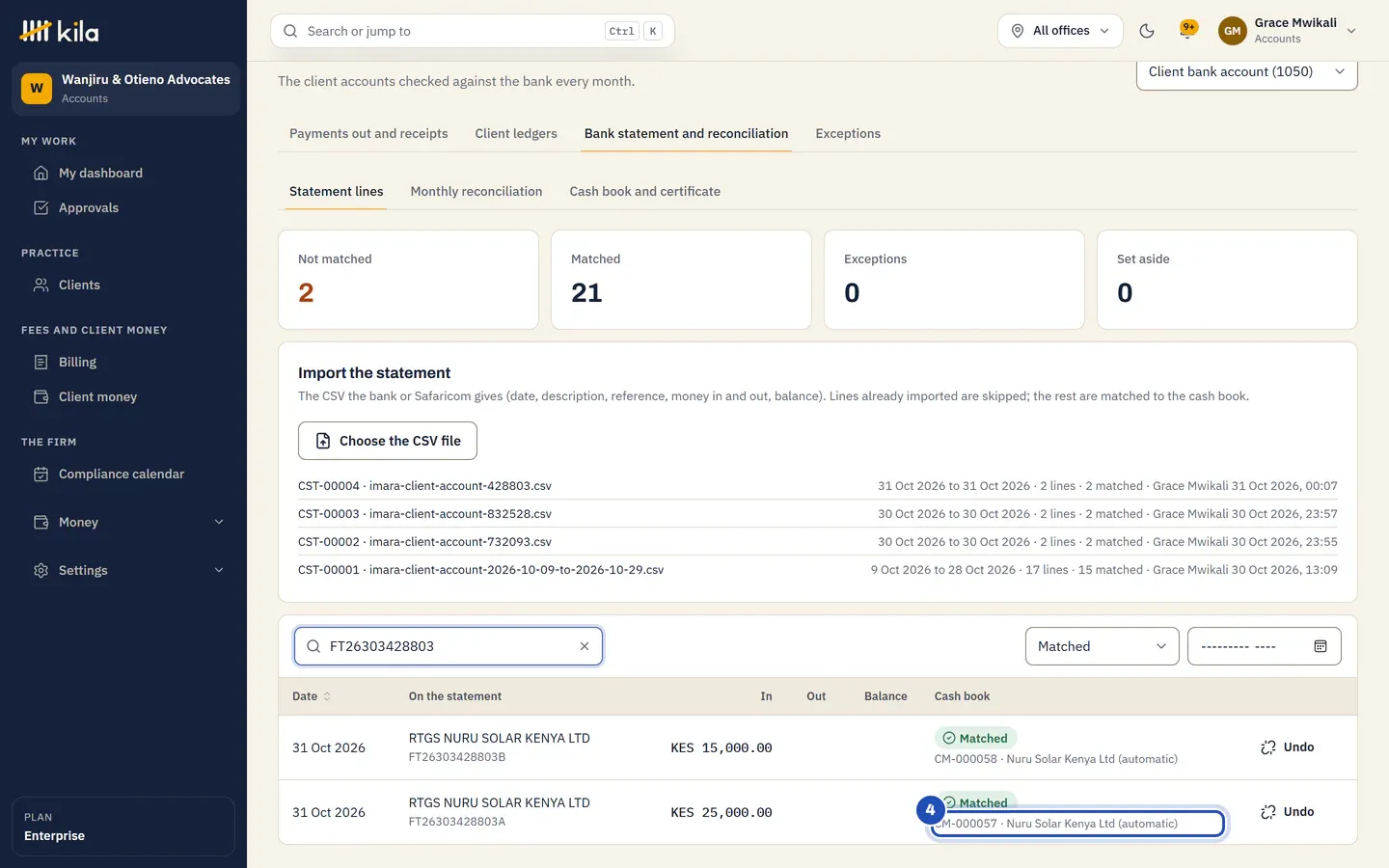The width and height of the screenshot is (1389, 868).
Task: Open the Grace Mwikali account menu
Action: pos(1288,31)
